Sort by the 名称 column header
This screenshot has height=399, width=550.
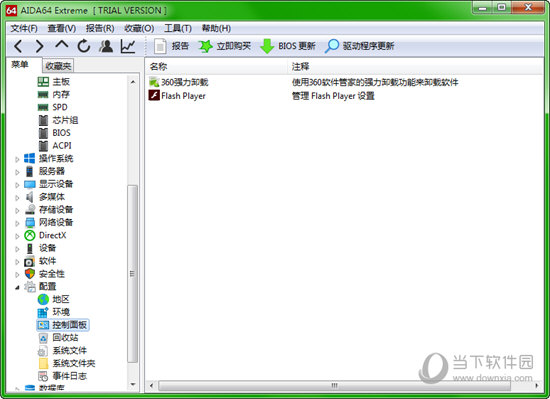(x=216, y=66)
